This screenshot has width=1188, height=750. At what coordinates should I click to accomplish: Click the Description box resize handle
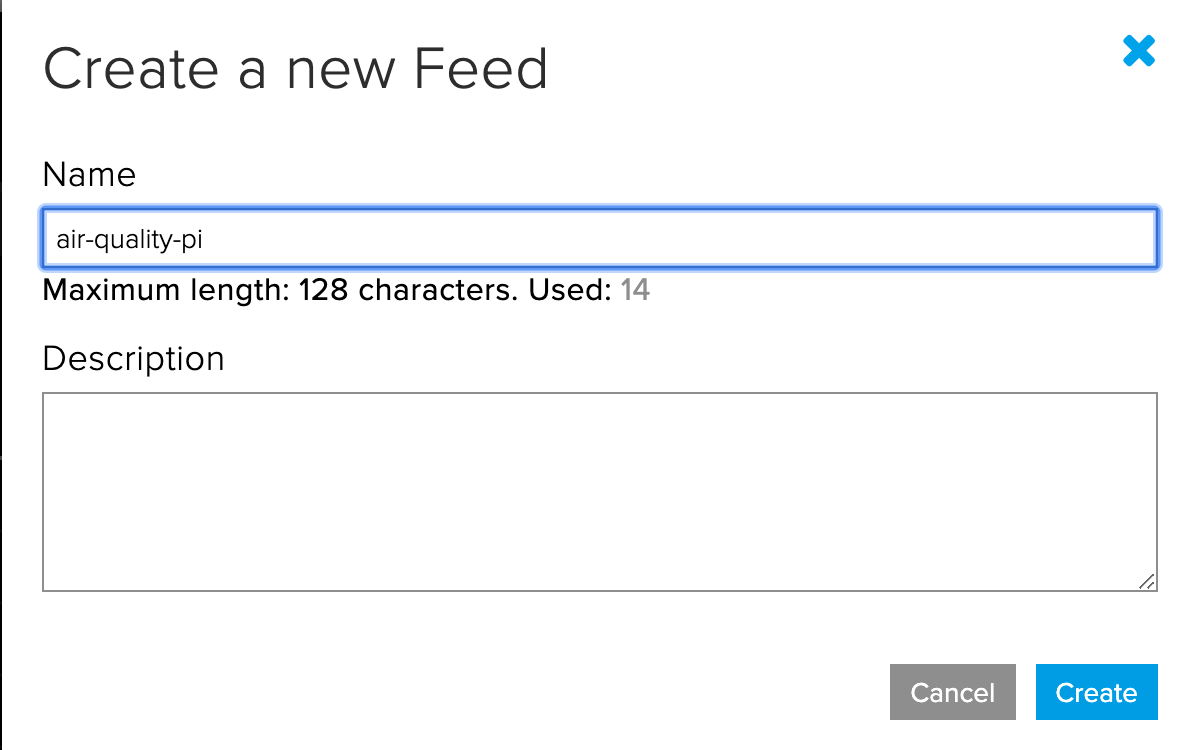coord(1146,580)
